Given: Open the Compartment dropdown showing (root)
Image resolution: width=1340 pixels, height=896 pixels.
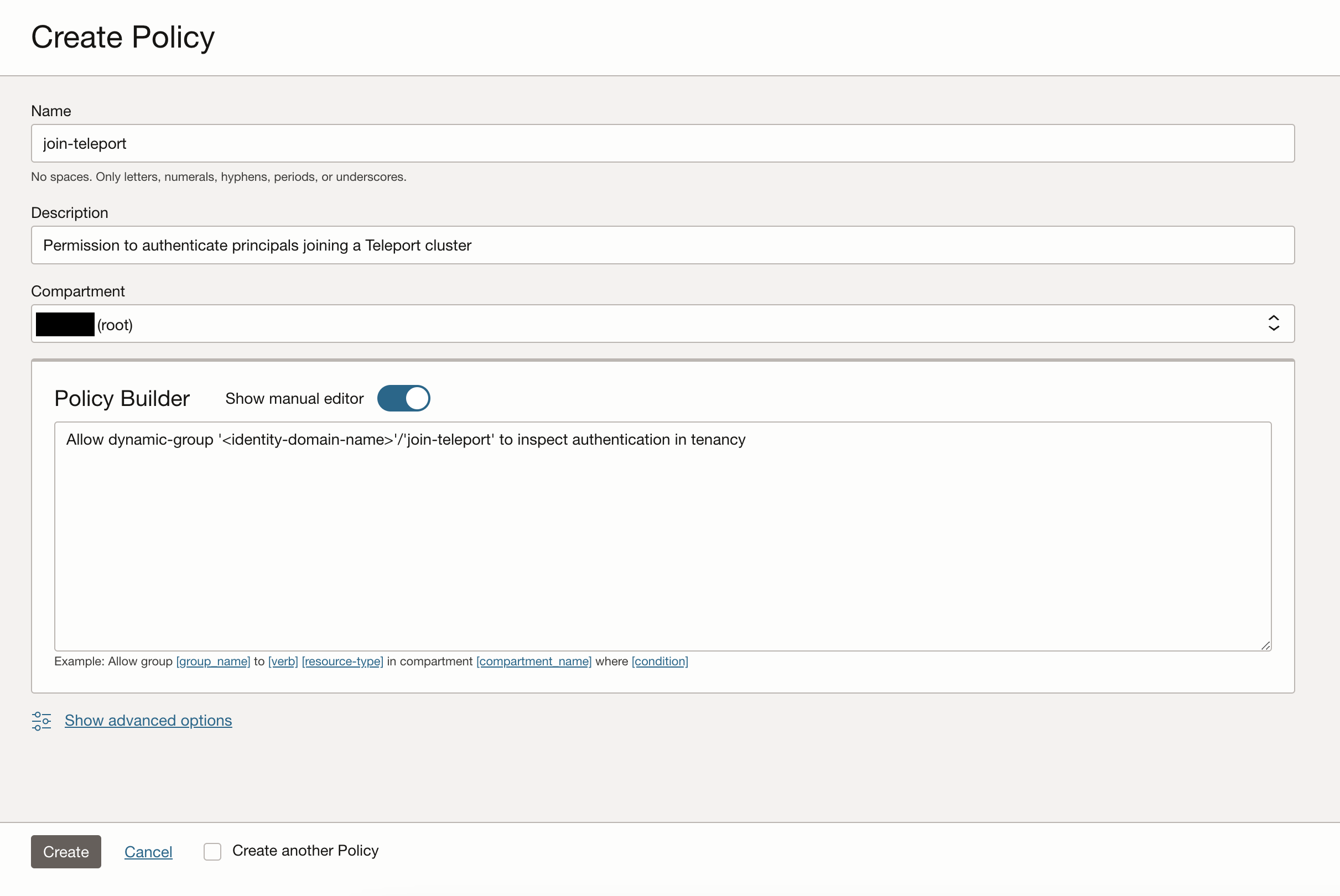Looking at the screenshot, I should coord(662,324).
